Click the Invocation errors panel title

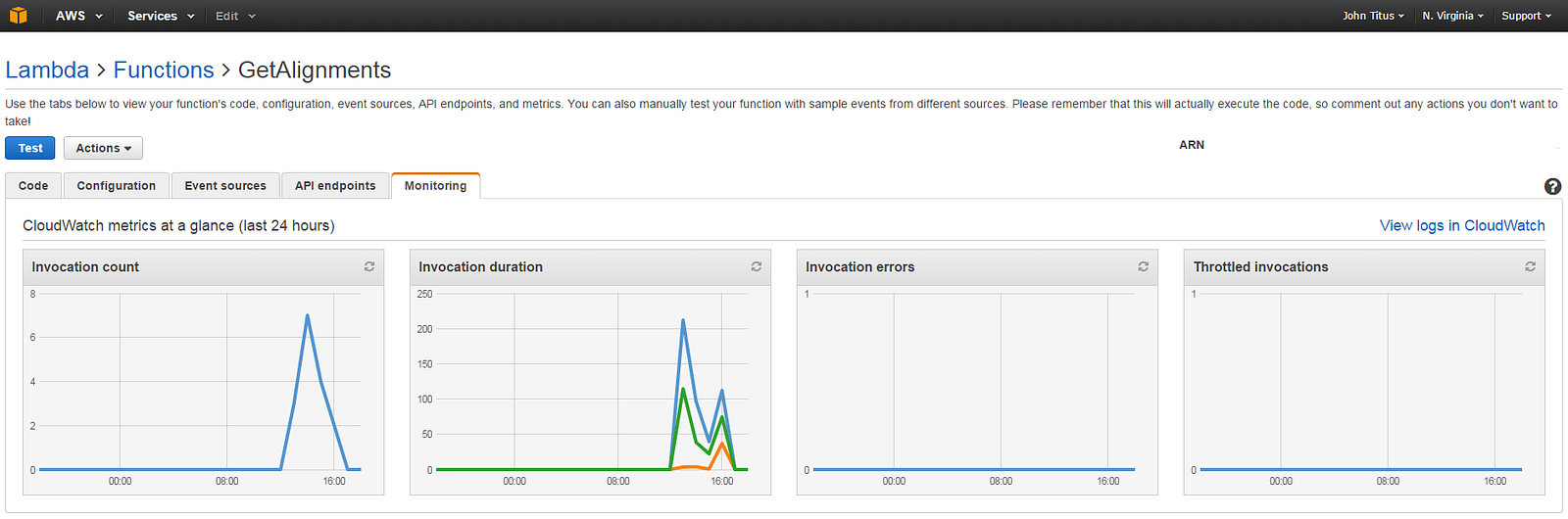[x=859, y=266]
